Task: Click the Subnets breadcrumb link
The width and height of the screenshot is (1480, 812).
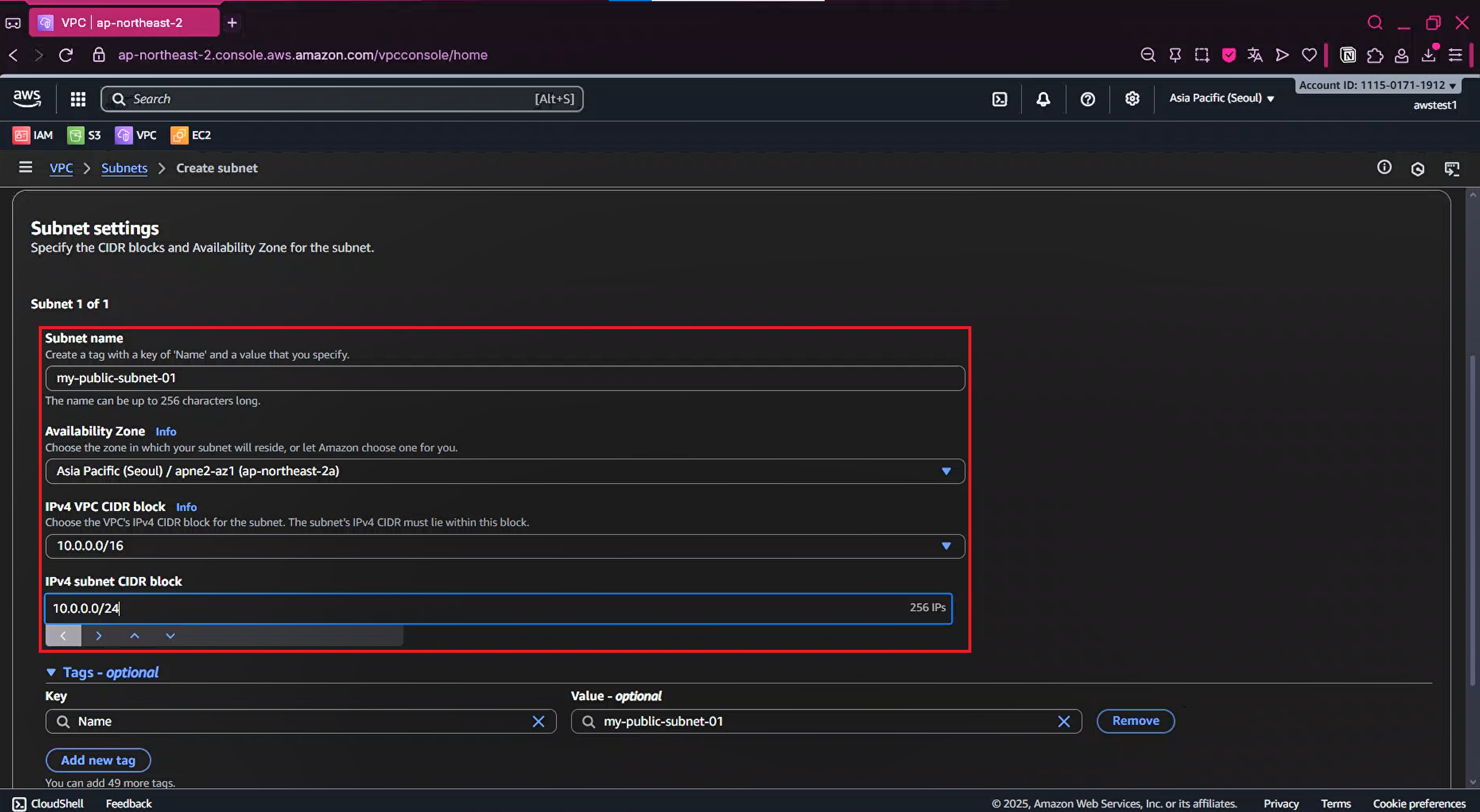Action: 124,168
